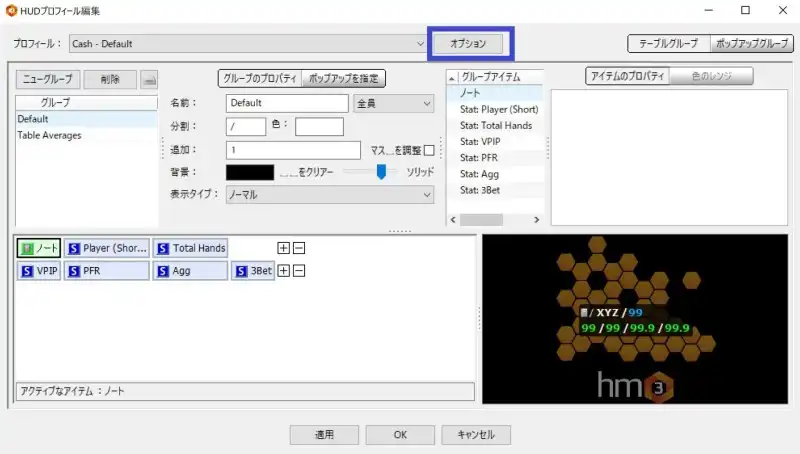Select the Total Hands stat block
The image size is (800, 454).
pos(190,248)
